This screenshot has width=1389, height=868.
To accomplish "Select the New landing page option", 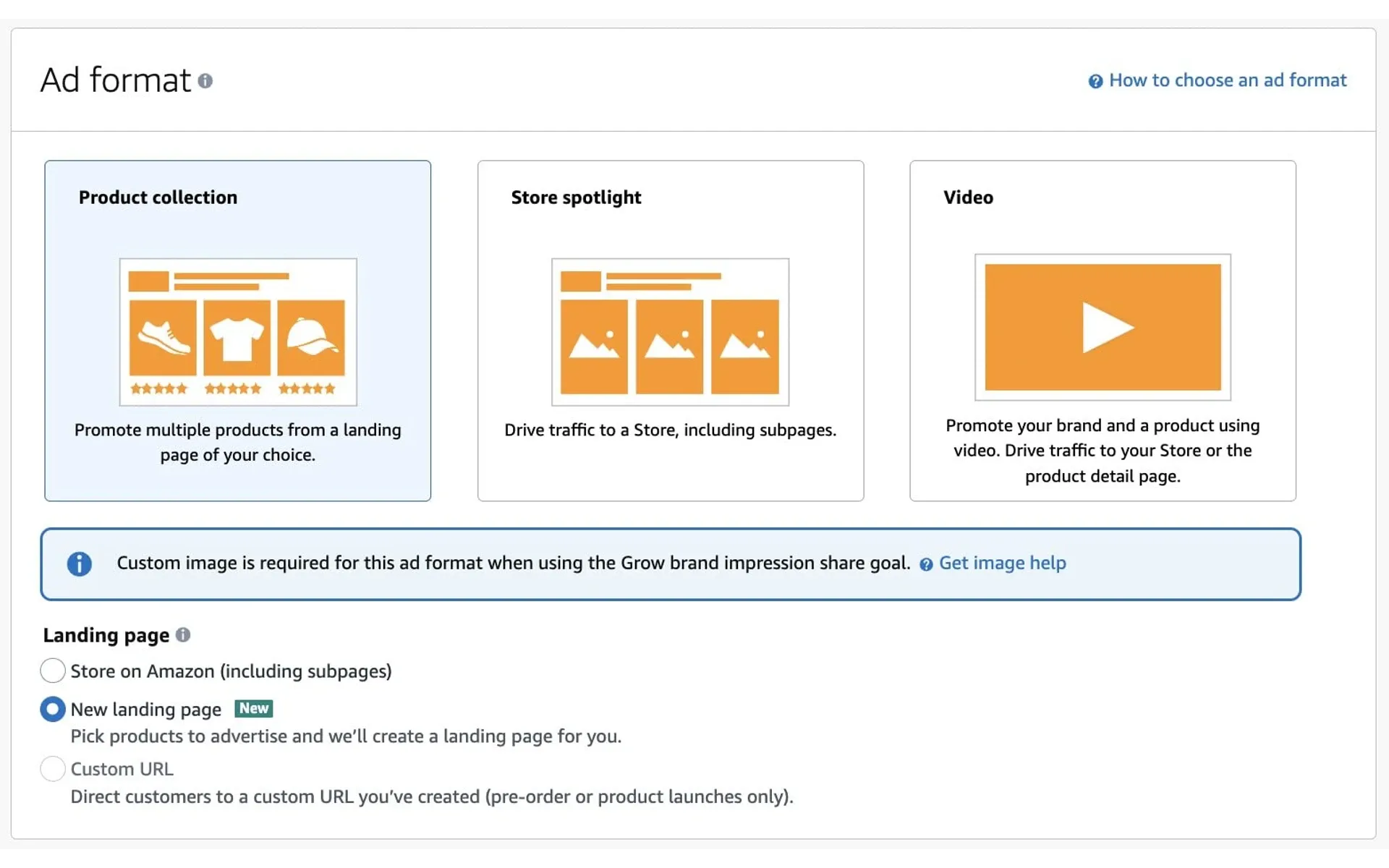I will [52, 709].
